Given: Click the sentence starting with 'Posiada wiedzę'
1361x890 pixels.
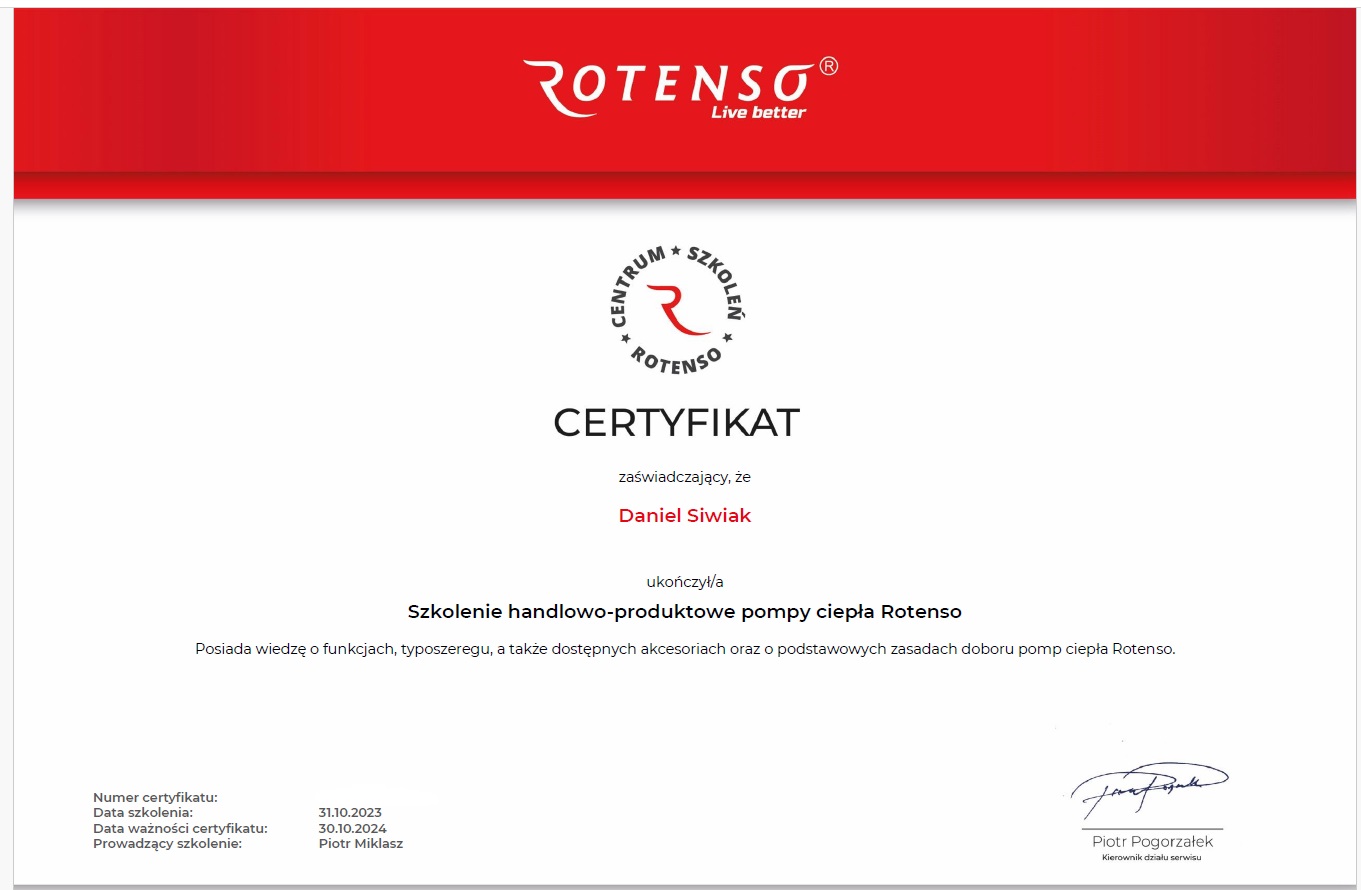Looking at the screenshot, I should point(685,649).
